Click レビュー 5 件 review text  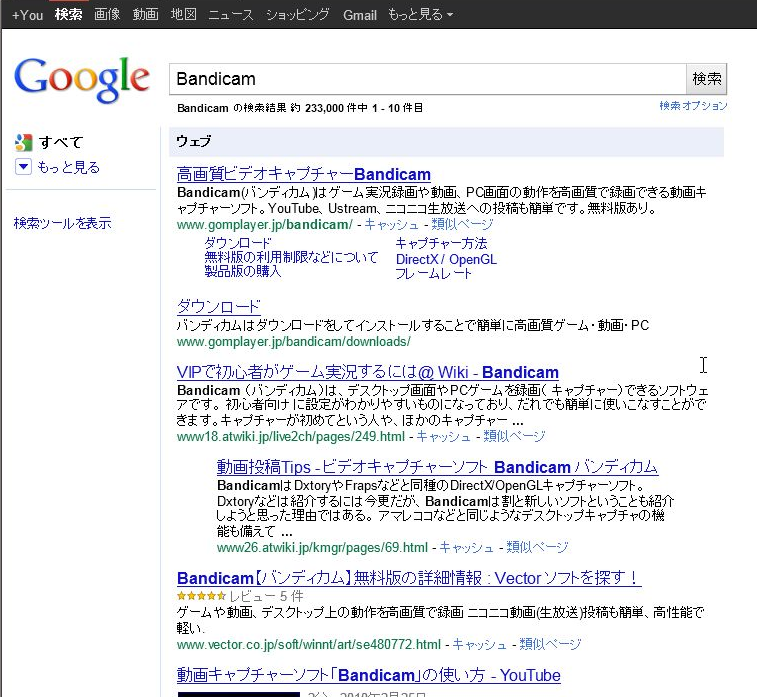(266, 596)
